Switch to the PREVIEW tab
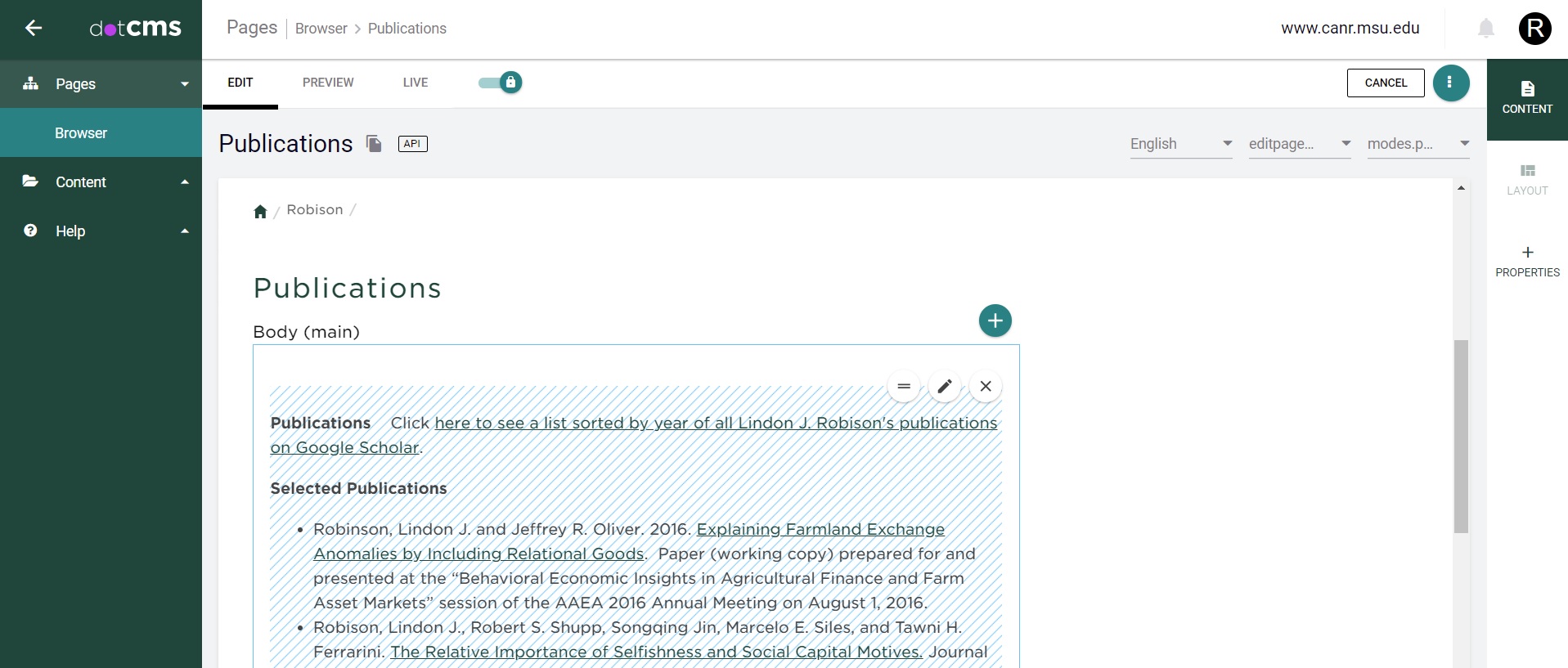 point(328,83)
